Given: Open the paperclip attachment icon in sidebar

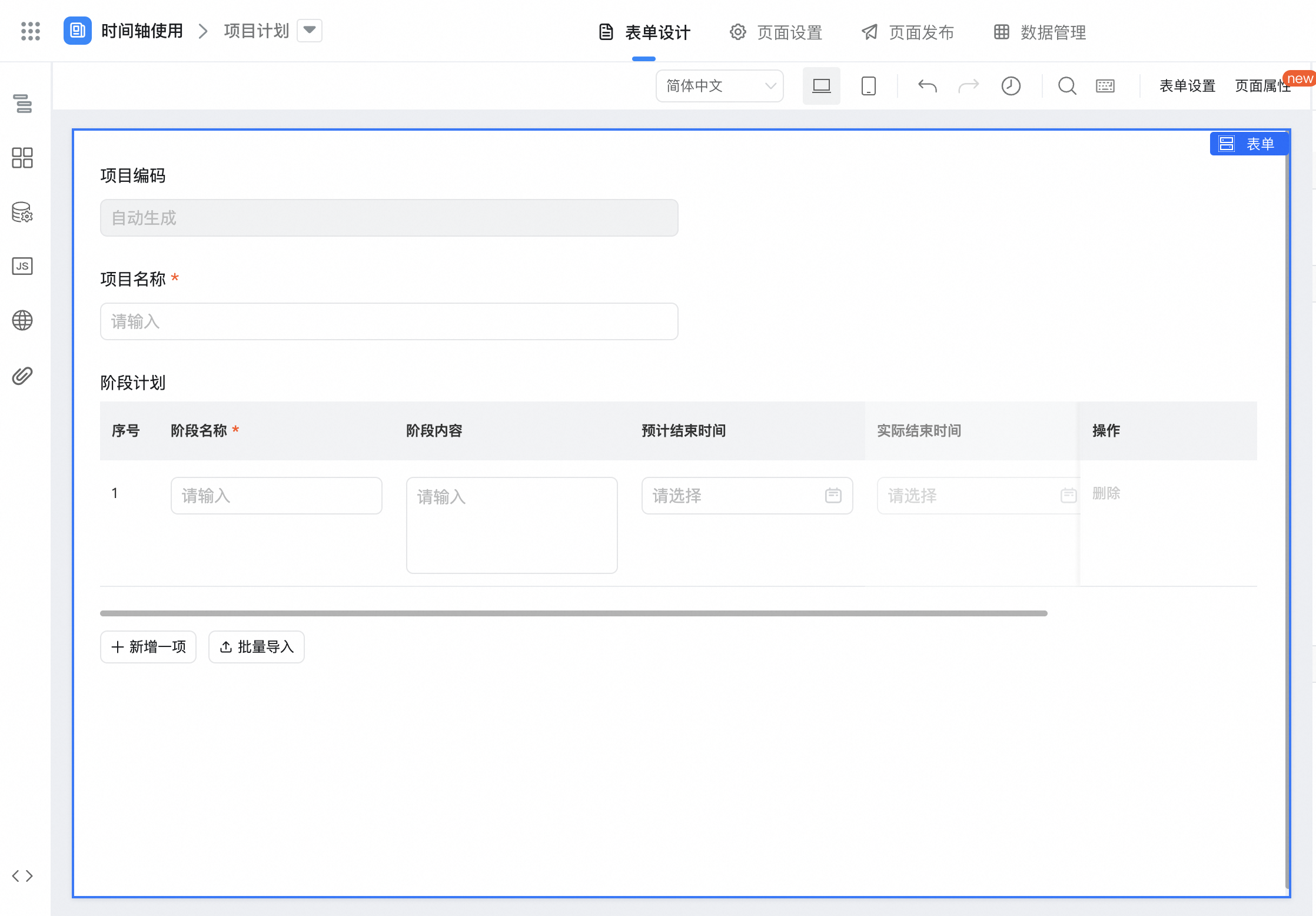Looking at the screenshot, I should pos(22,376).
